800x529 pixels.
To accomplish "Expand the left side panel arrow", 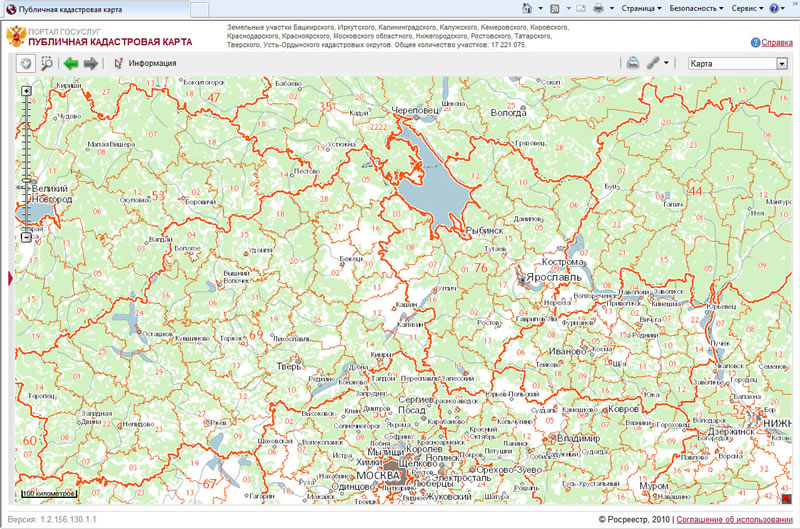I will click(x=10, y=279).
